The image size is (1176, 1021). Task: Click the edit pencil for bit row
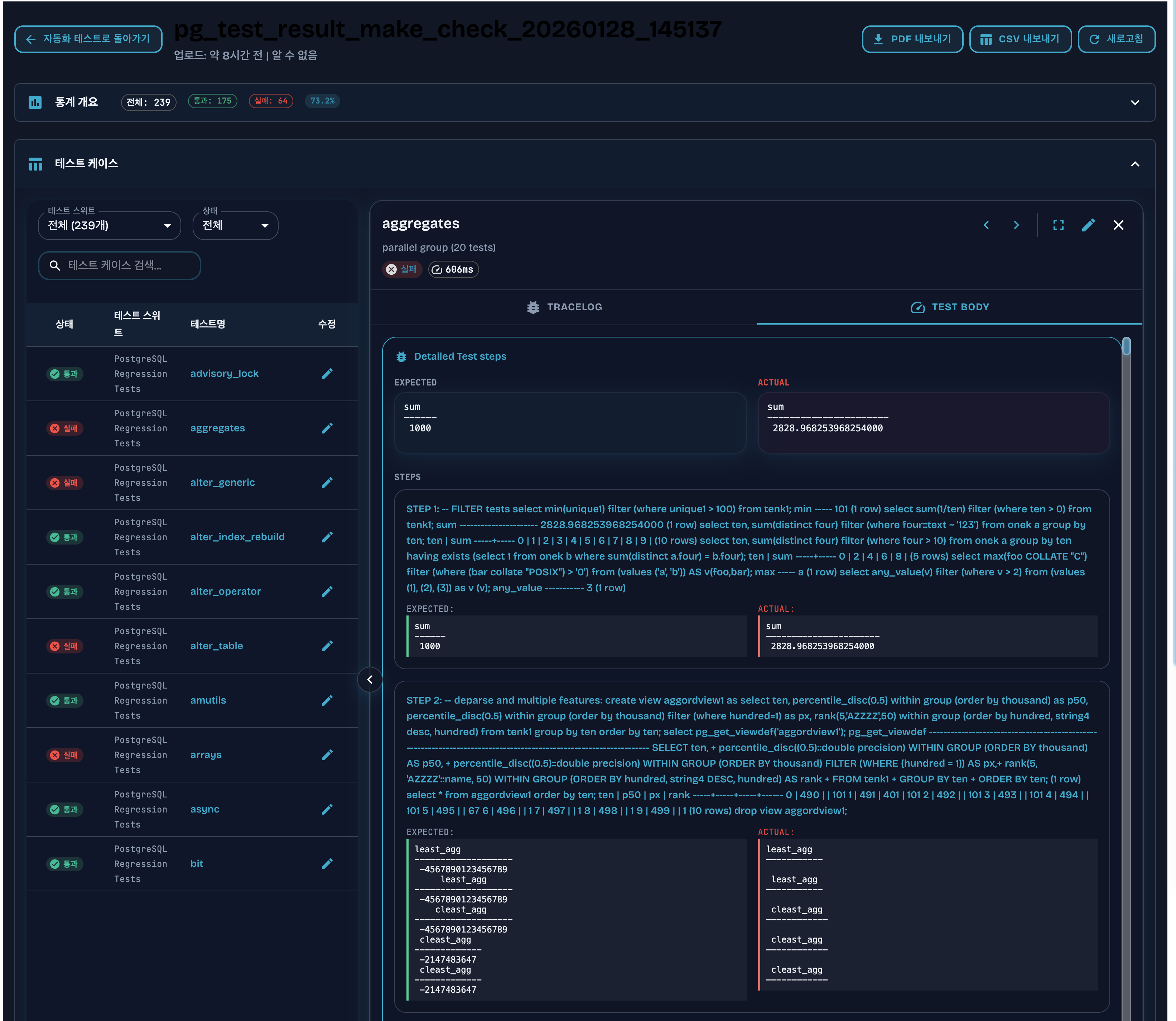pyautogui.click(x=327, y=864)
